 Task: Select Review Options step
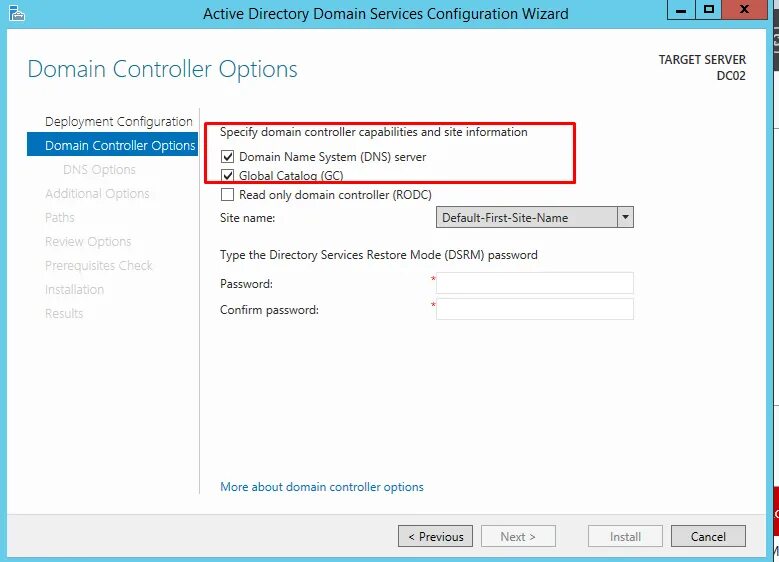[x=88, y=241]
